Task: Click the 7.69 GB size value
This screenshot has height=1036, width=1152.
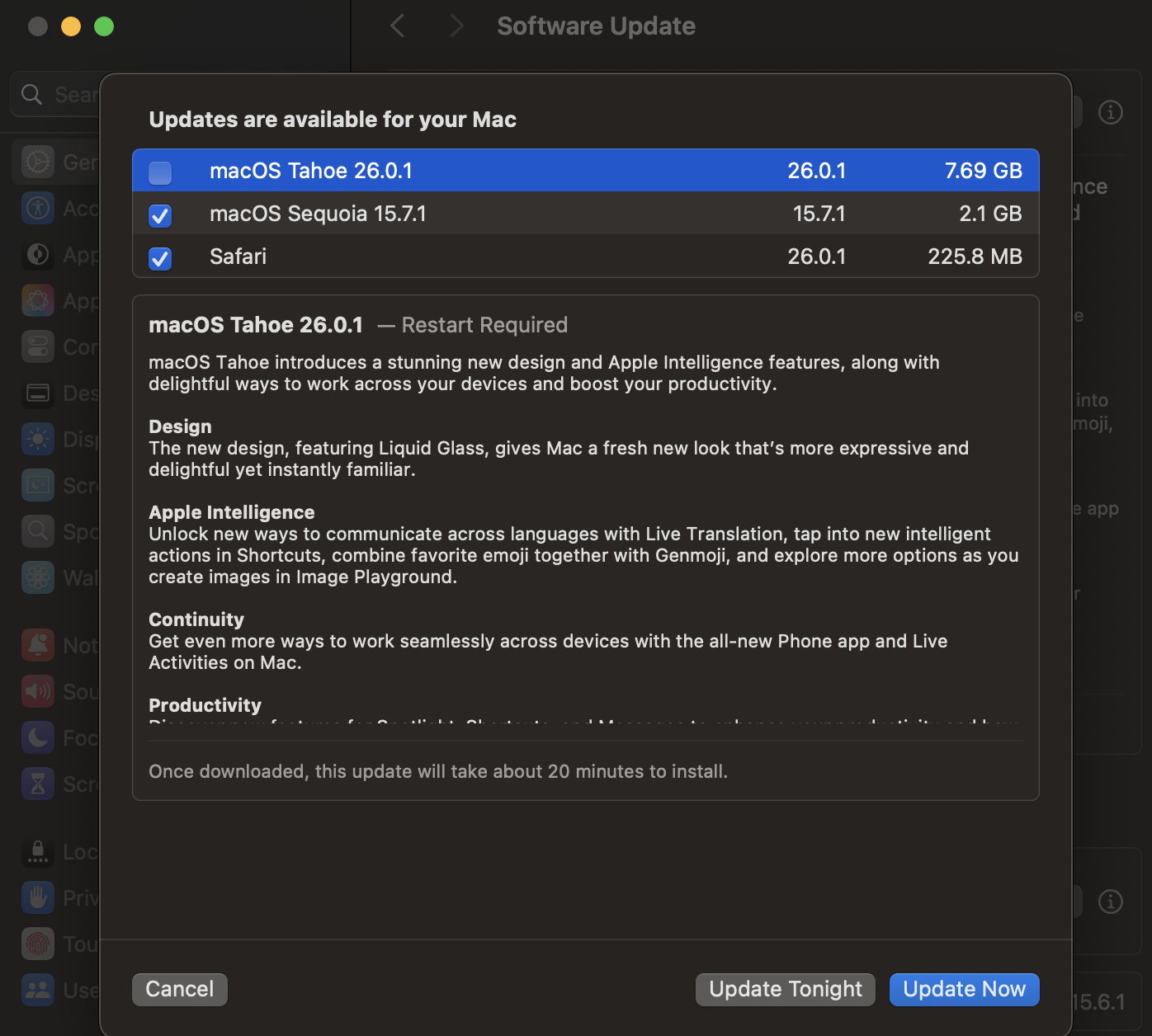Action: pyautogui.click(x=983, y=171)
